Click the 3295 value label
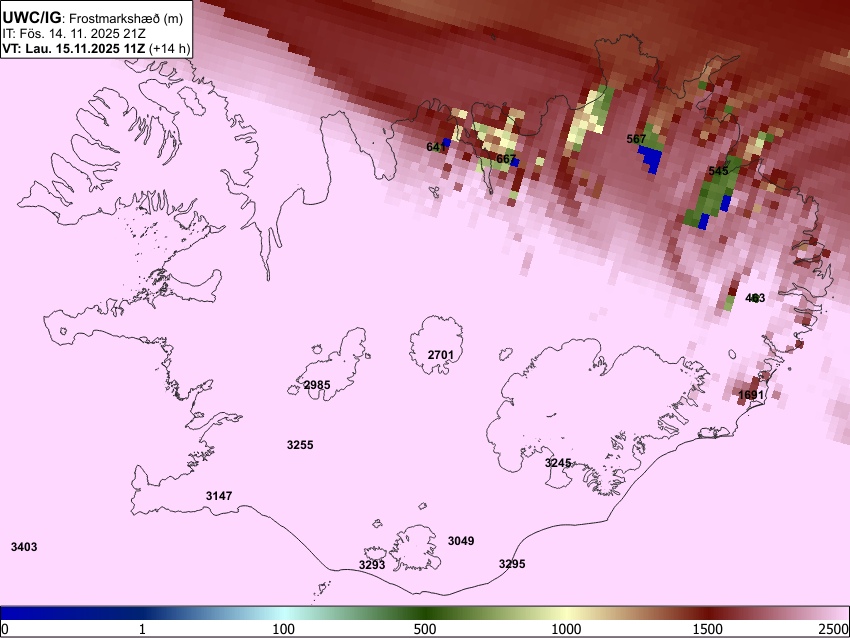Viewport: 850px width, 638px height. coord(512,564)
